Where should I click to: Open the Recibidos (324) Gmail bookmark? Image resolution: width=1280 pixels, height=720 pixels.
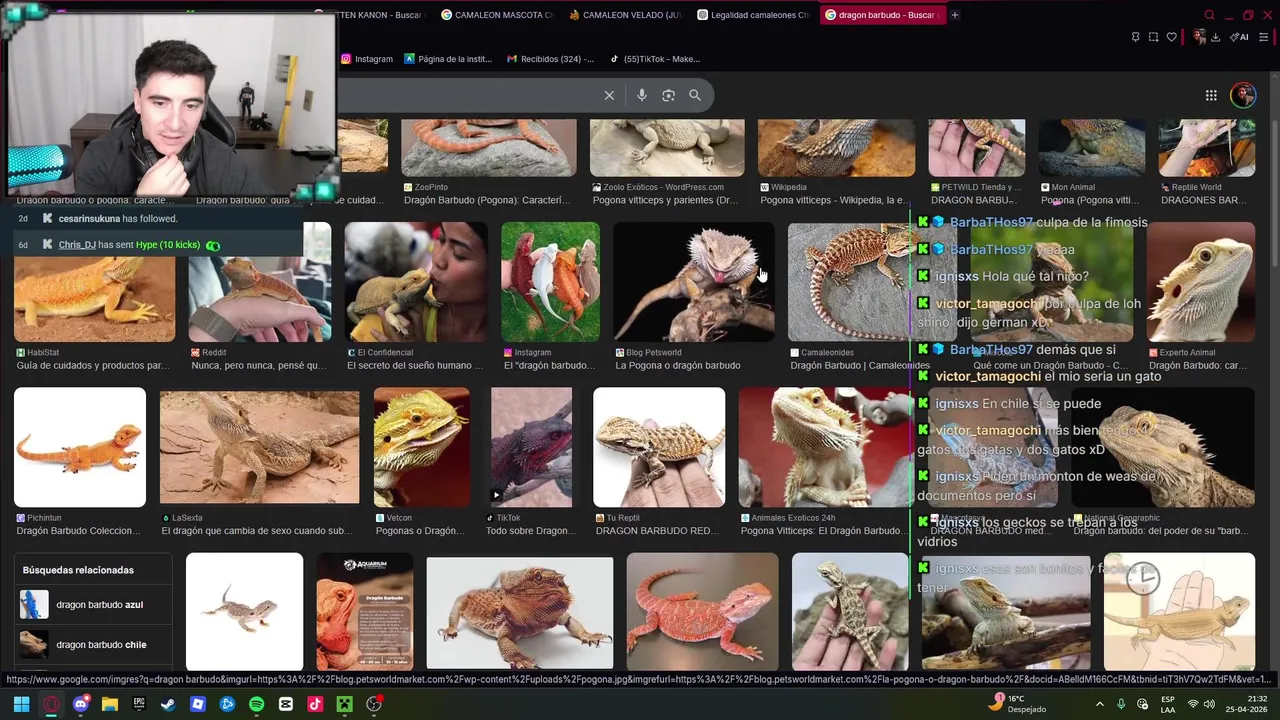coord(550,59)
